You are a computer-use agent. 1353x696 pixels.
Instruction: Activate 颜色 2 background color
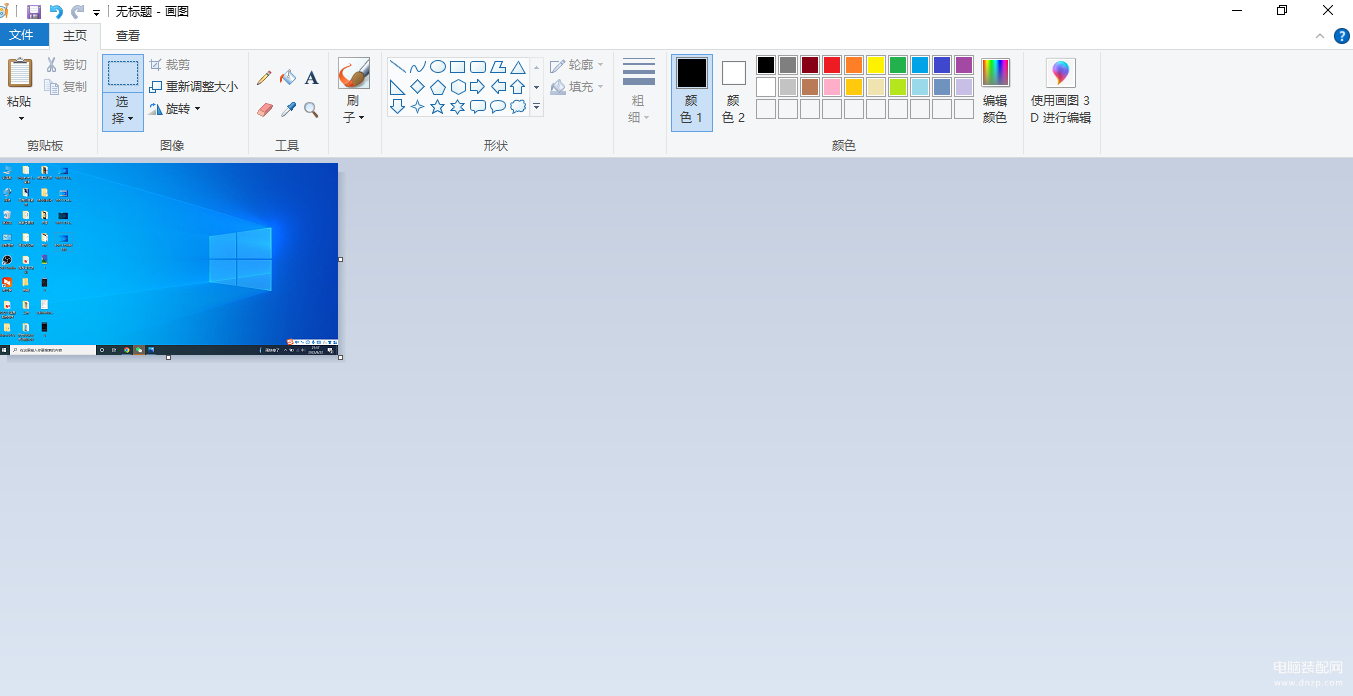tap(734, 92)
